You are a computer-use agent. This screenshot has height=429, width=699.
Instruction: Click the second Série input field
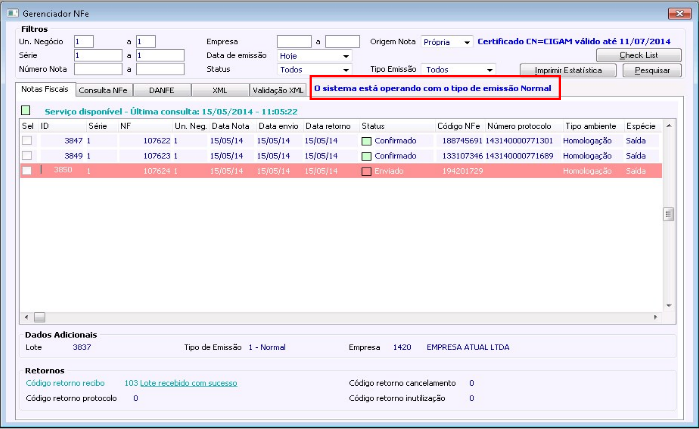(x=160, y=56)
